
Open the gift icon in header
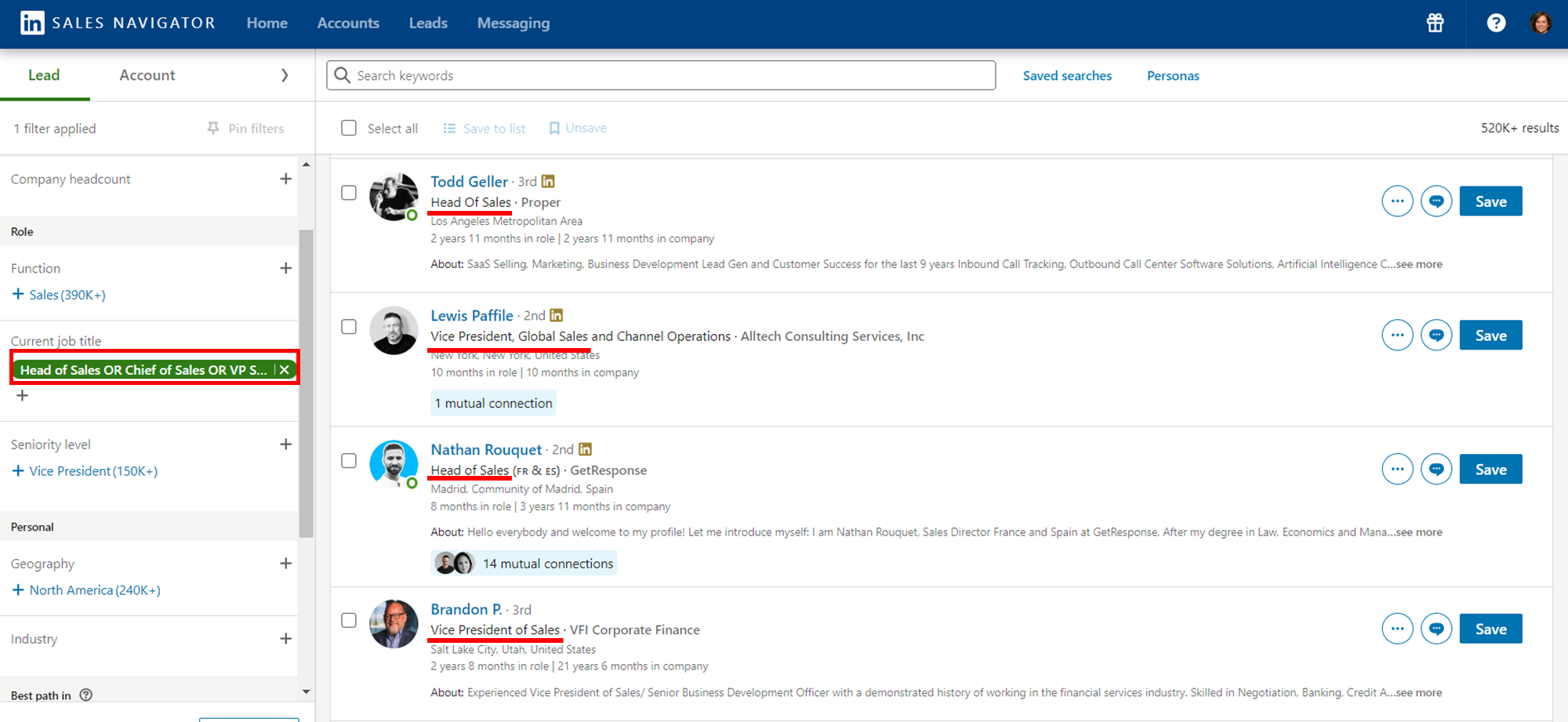click(1435, 24)
